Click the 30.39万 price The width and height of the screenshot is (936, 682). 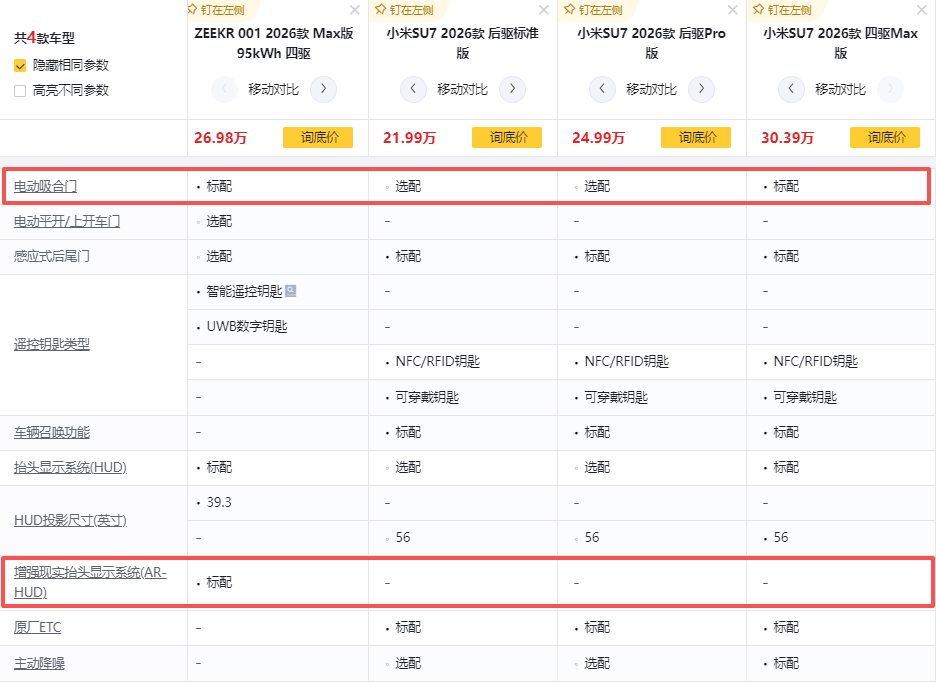[787, 138]
